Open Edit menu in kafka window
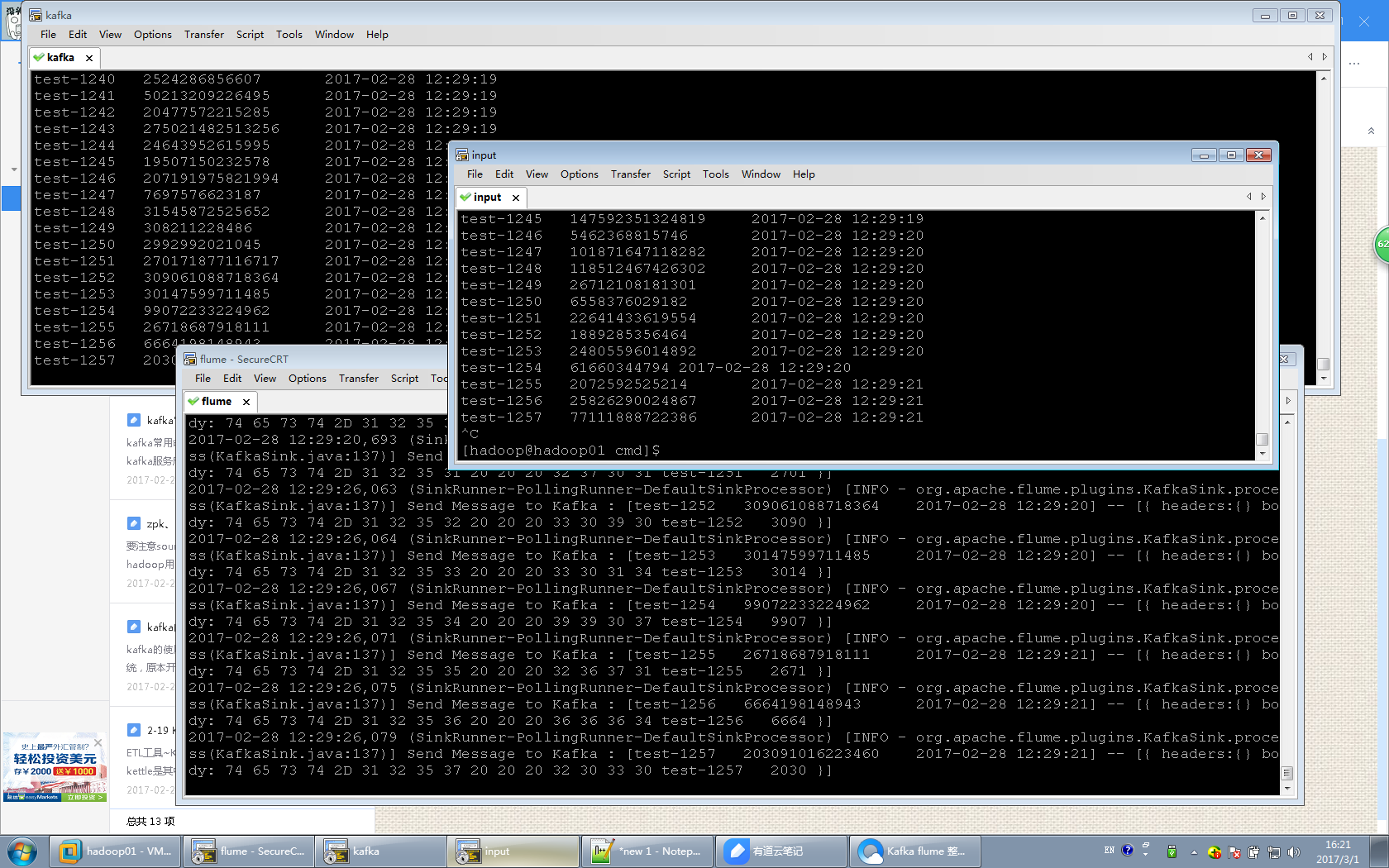This screenshot has height=868, width=1389. tap(78, 34)
